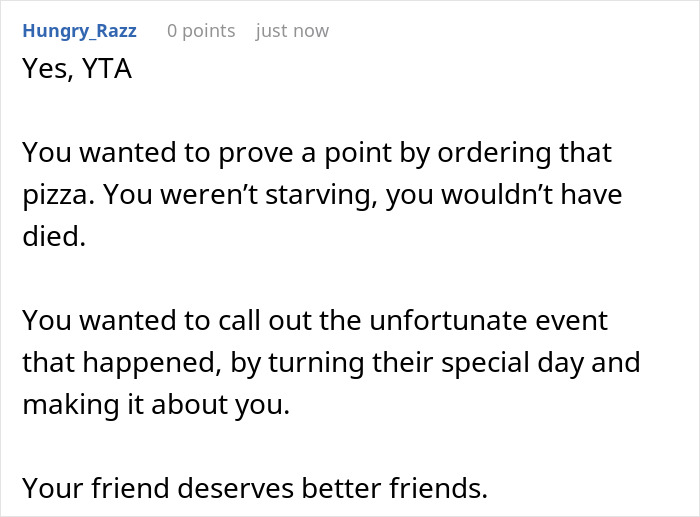Click the 'just now' timestamp

[x=292, y=31]
